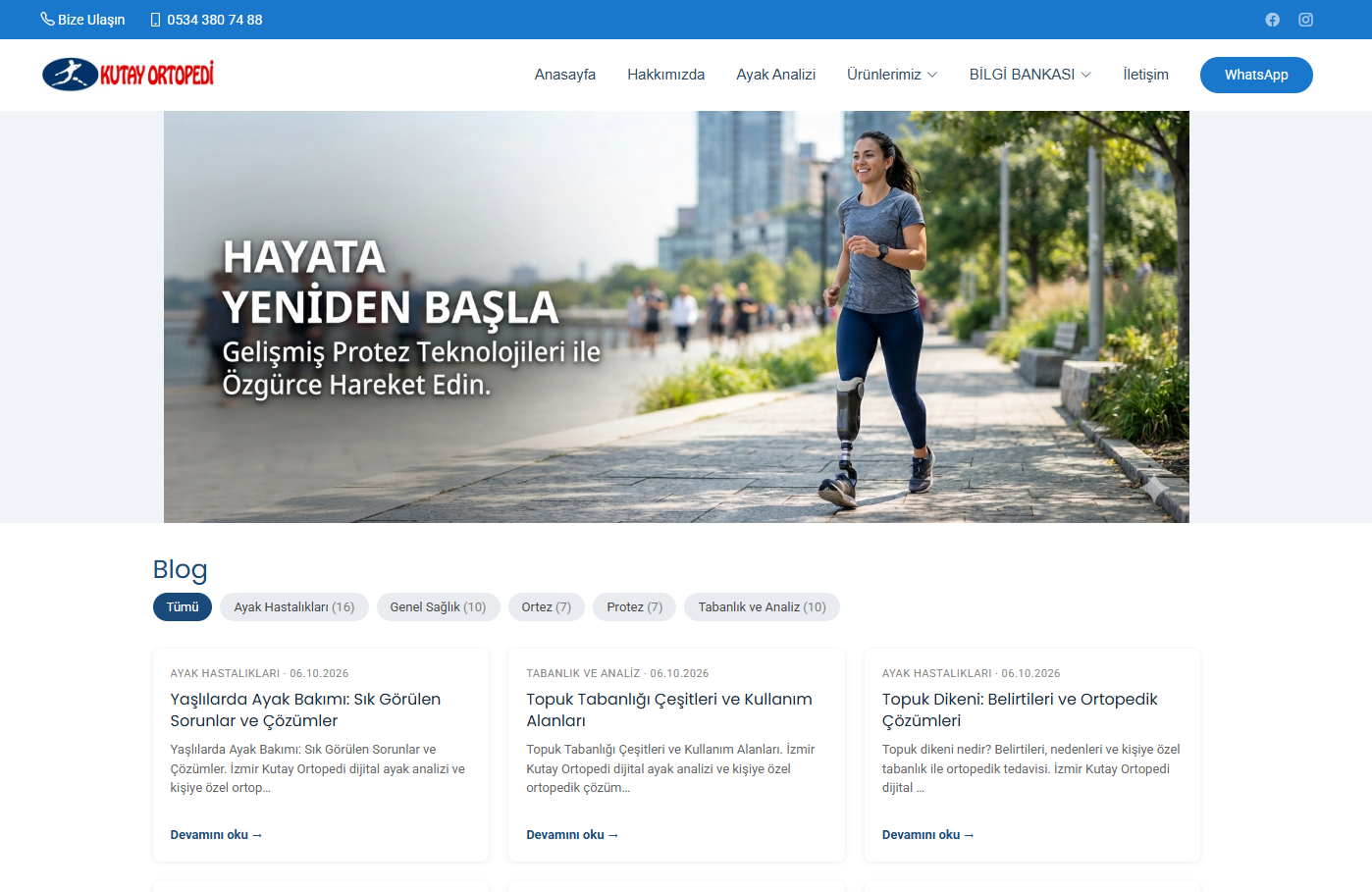Open article Topuk Dikeni title
The width and height of the screenshot is (1372, 892).
pyautogui.click(x=1020, y=709)
